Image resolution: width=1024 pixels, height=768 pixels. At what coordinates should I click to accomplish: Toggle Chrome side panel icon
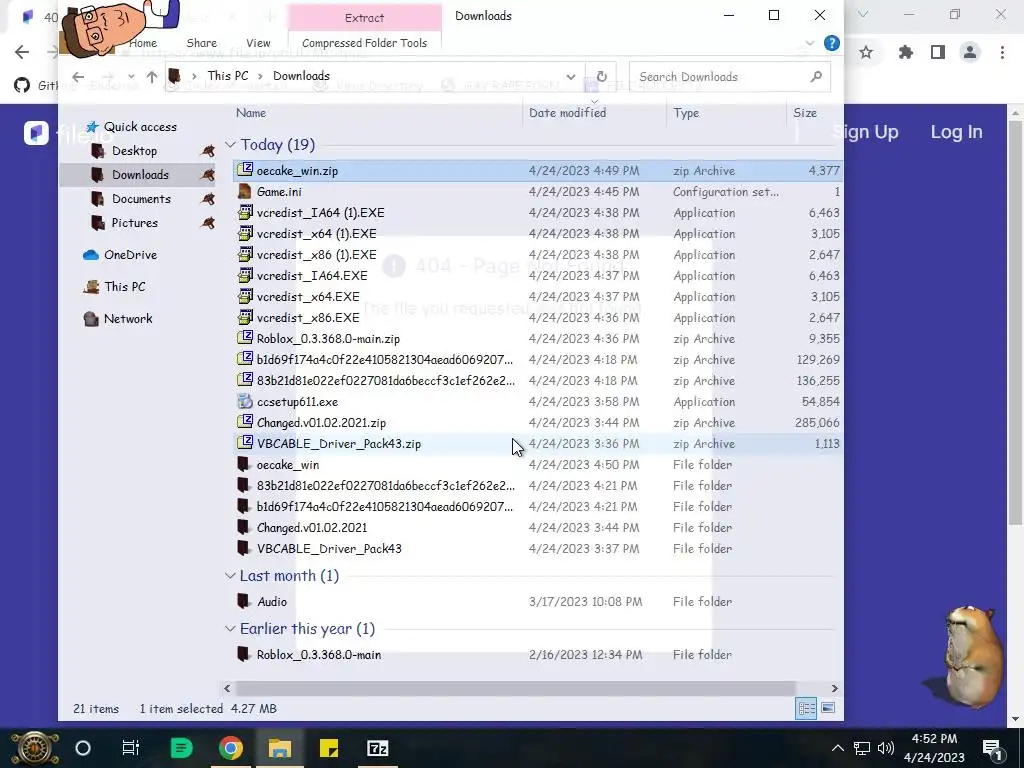[x=938, y=52]
